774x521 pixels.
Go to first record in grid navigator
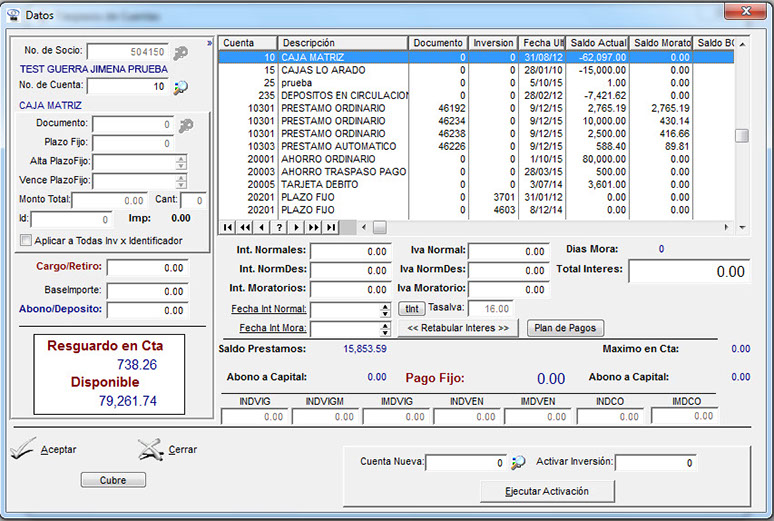click(229, 227)
